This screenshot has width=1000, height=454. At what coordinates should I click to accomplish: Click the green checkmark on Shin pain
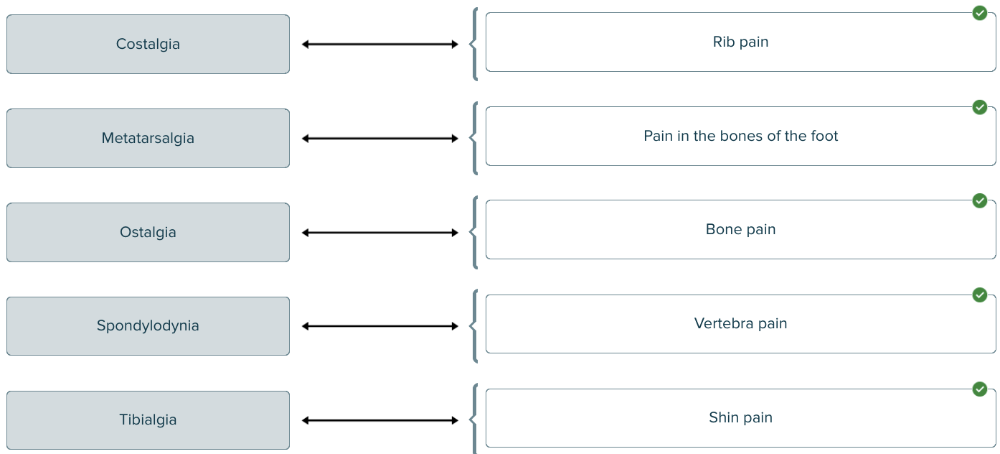click(x=980, y=389)
